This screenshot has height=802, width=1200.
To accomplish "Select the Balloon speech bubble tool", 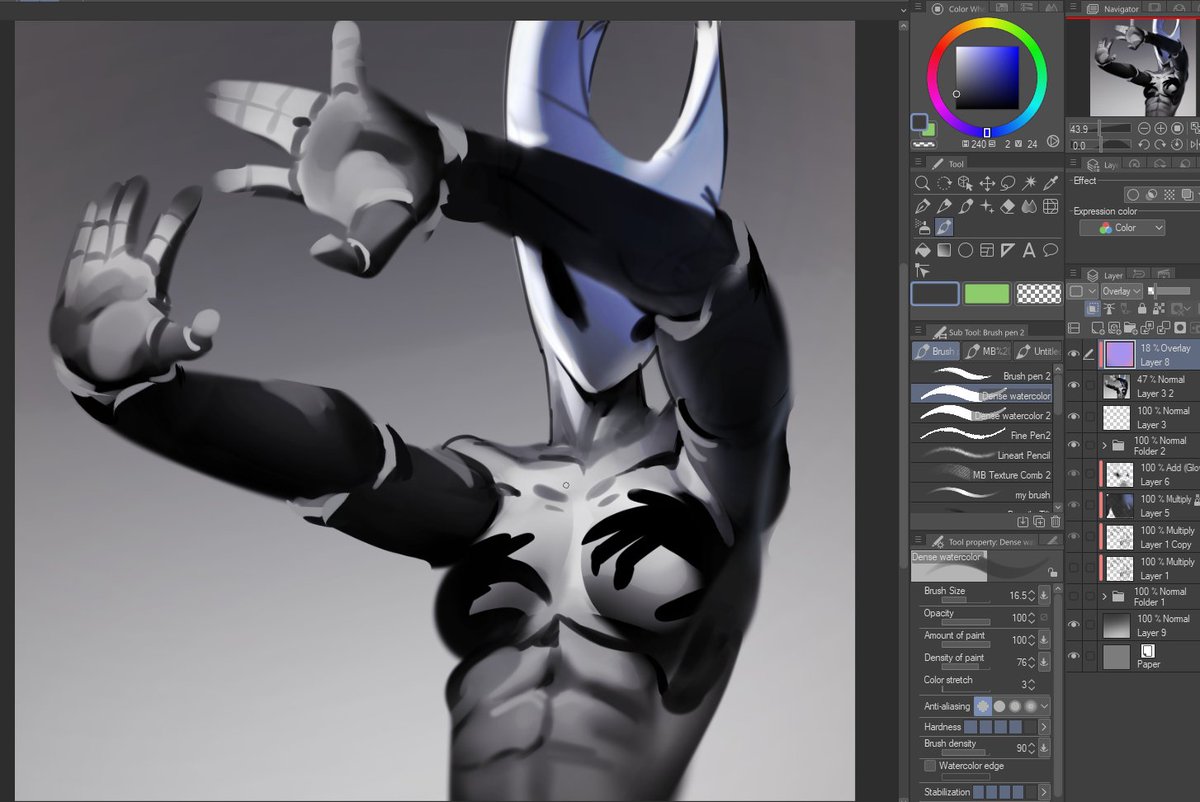I will point(1051,250).
